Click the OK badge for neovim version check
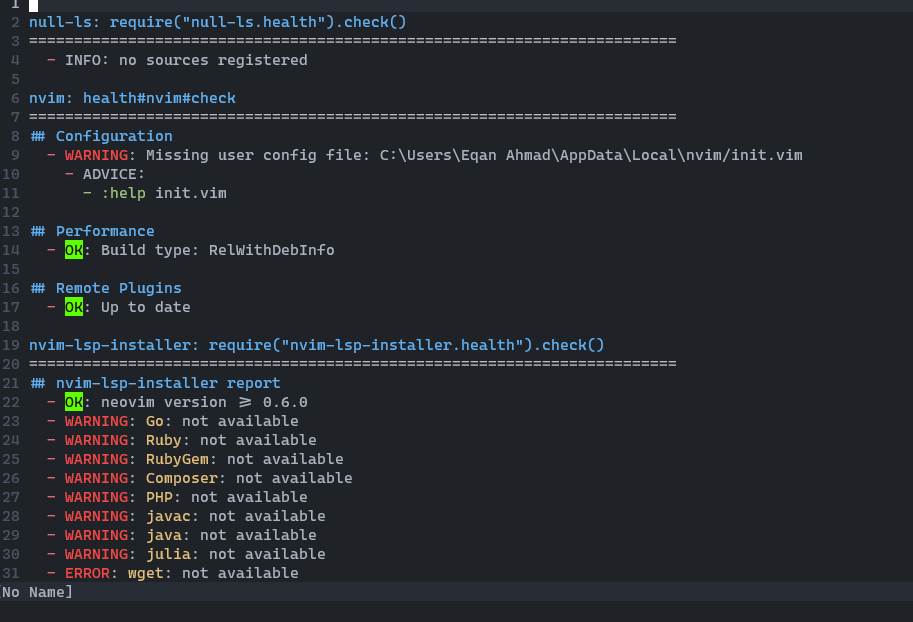The width and height of the screenshot is (913, 622). [x=72, y=402]
